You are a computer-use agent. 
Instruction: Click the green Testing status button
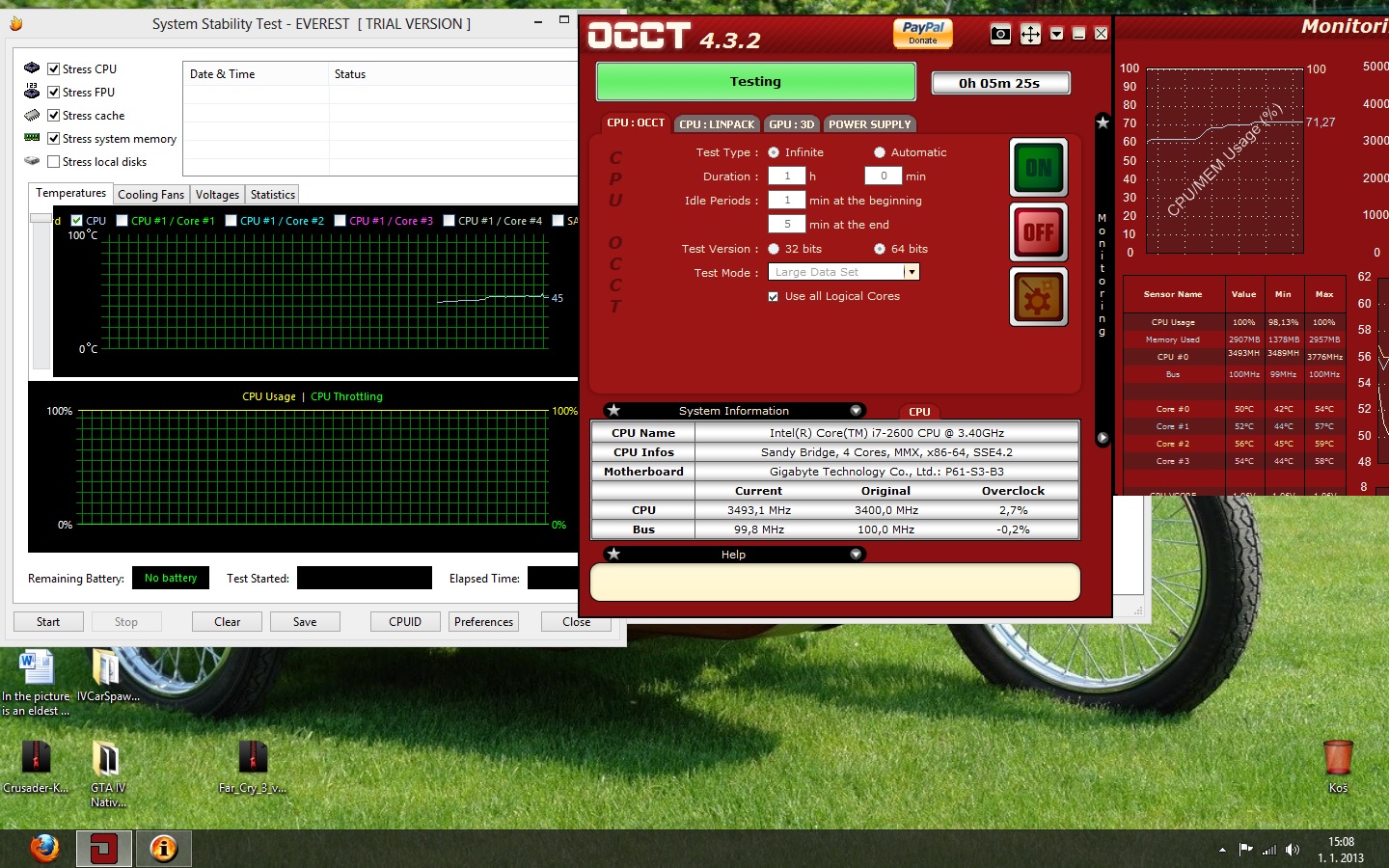coord(756,82)
